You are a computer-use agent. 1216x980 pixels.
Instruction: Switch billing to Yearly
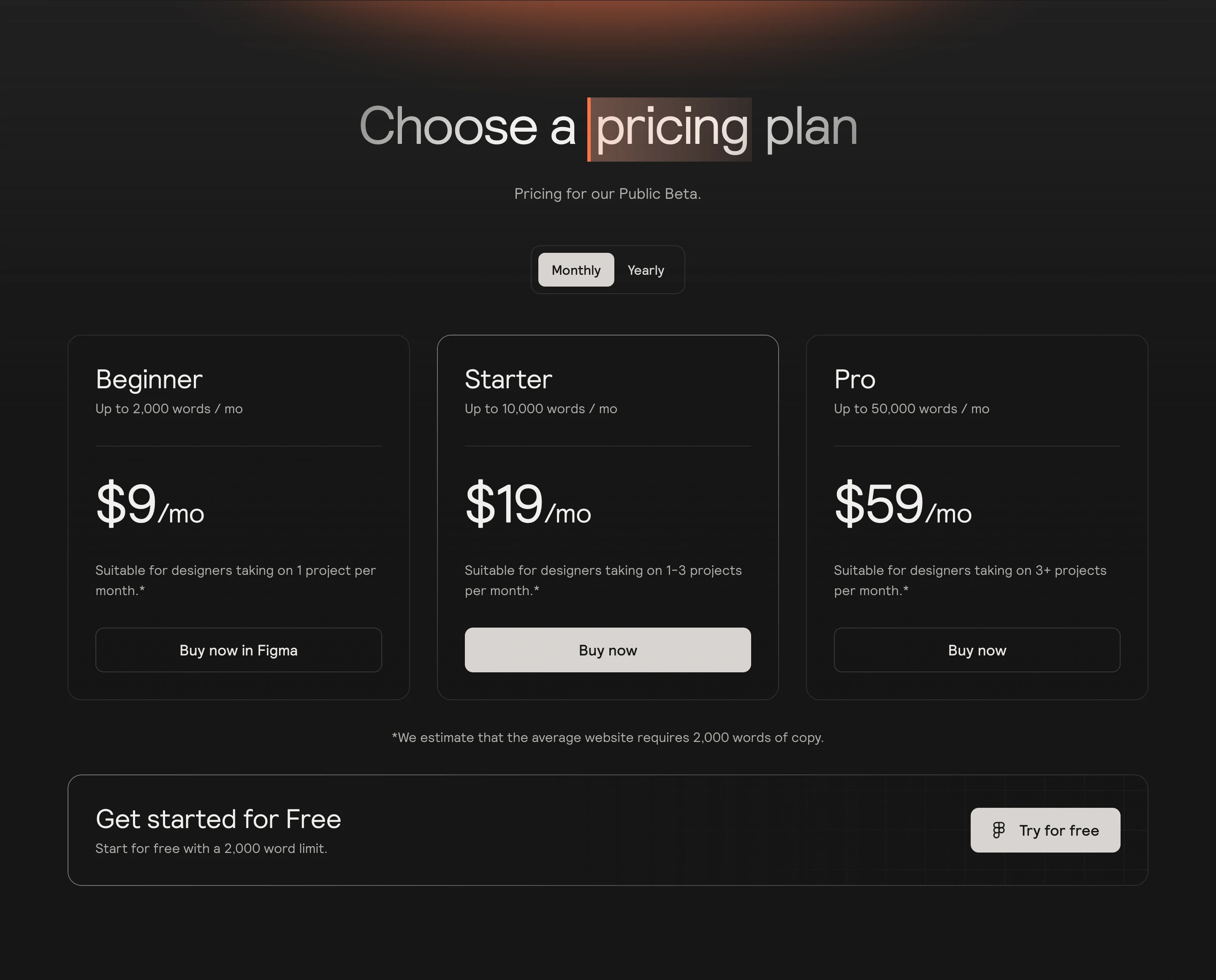[x=646, y=270]
